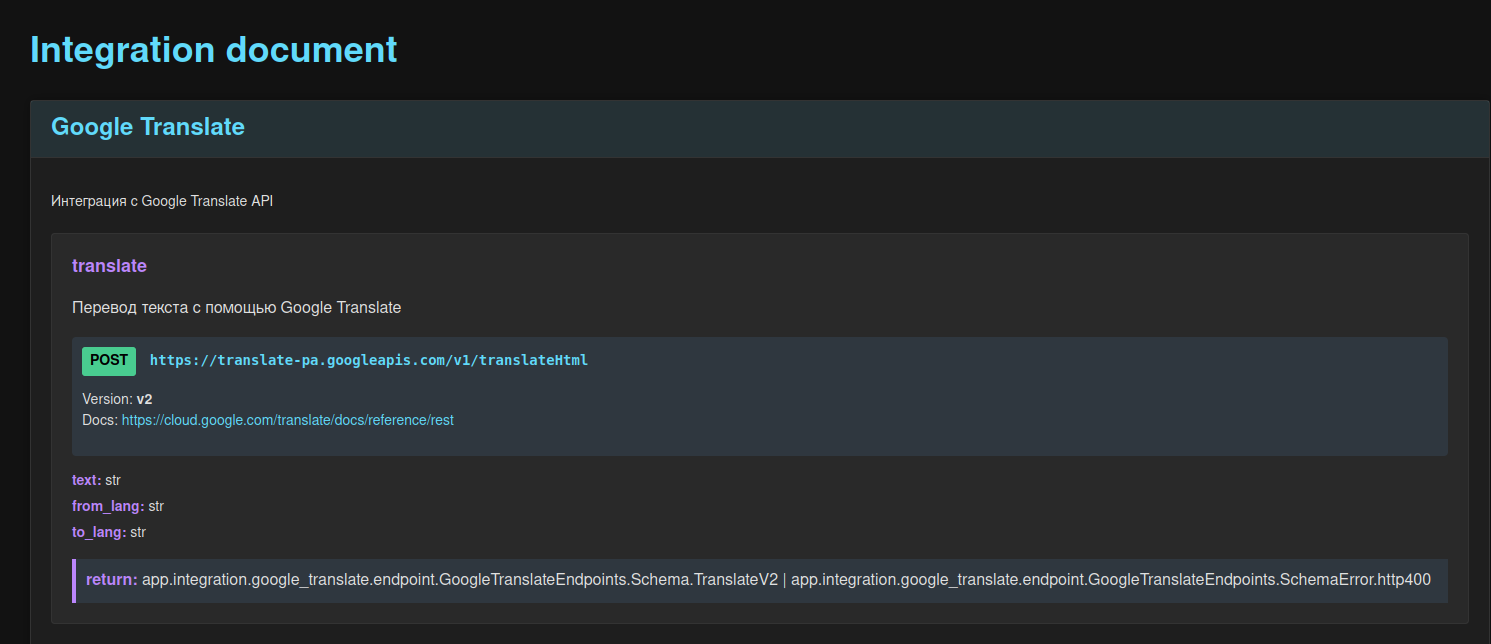The height and width of the screenshot is (644, 1491).
Task: Click the "Docs:" label text
Action: pyautogui.click(x=100, y=421)
